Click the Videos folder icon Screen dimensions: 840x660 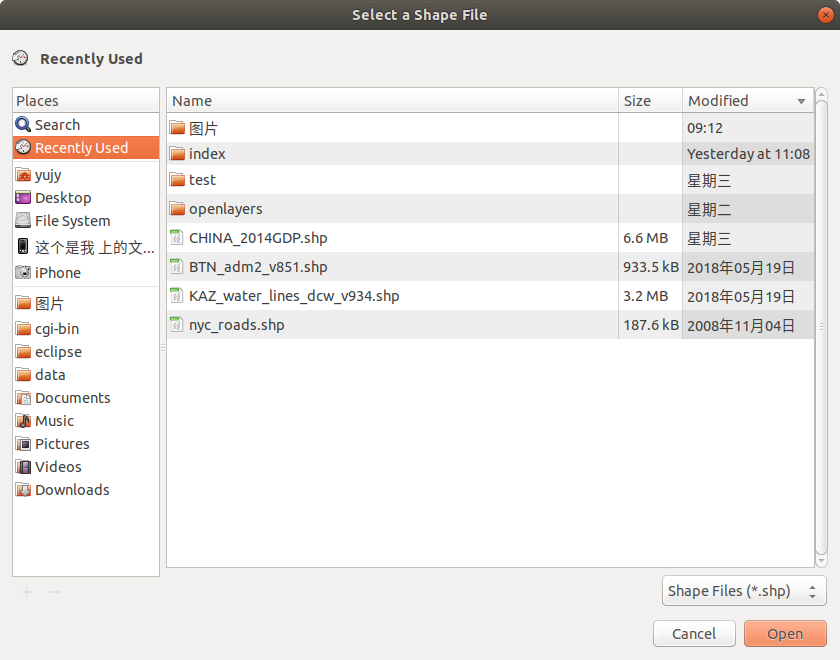pos(24,467)
